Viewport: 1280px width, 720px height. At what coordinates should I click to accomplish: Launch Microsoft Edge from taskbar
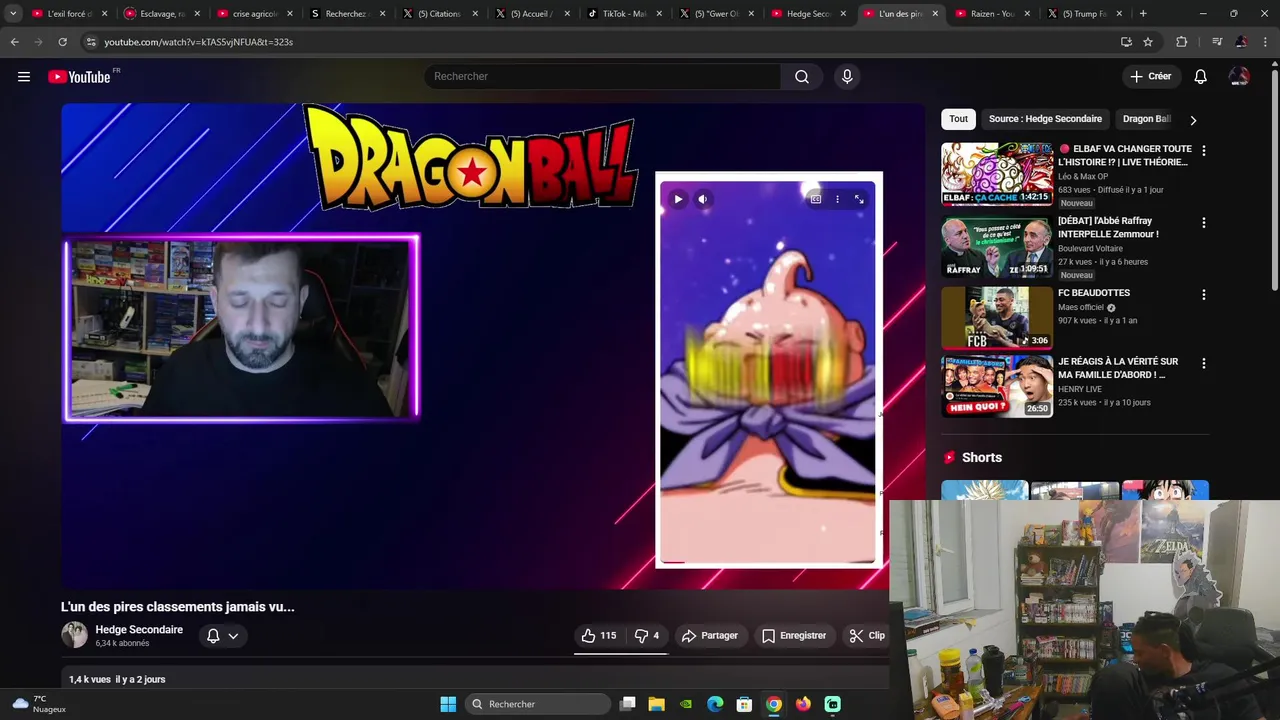715,704
